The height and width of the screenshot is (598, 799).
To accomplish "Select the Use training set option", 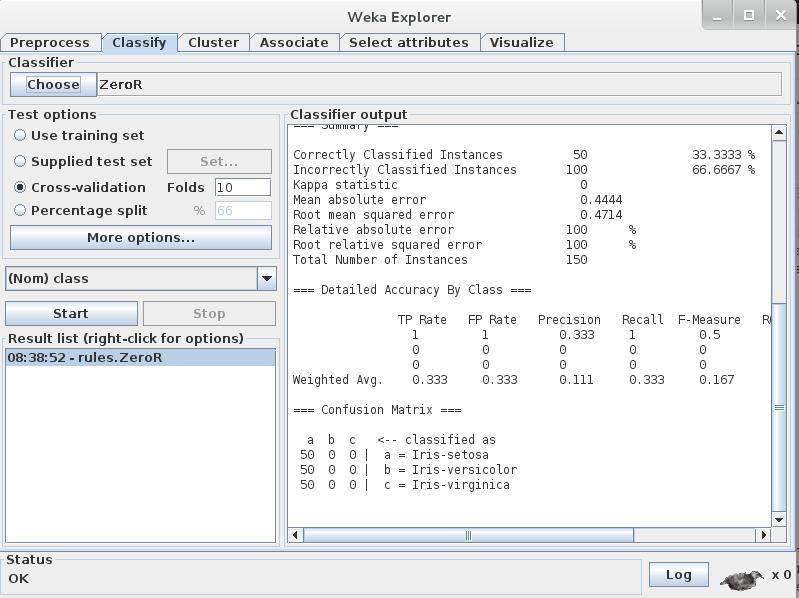I will point(79,135).
